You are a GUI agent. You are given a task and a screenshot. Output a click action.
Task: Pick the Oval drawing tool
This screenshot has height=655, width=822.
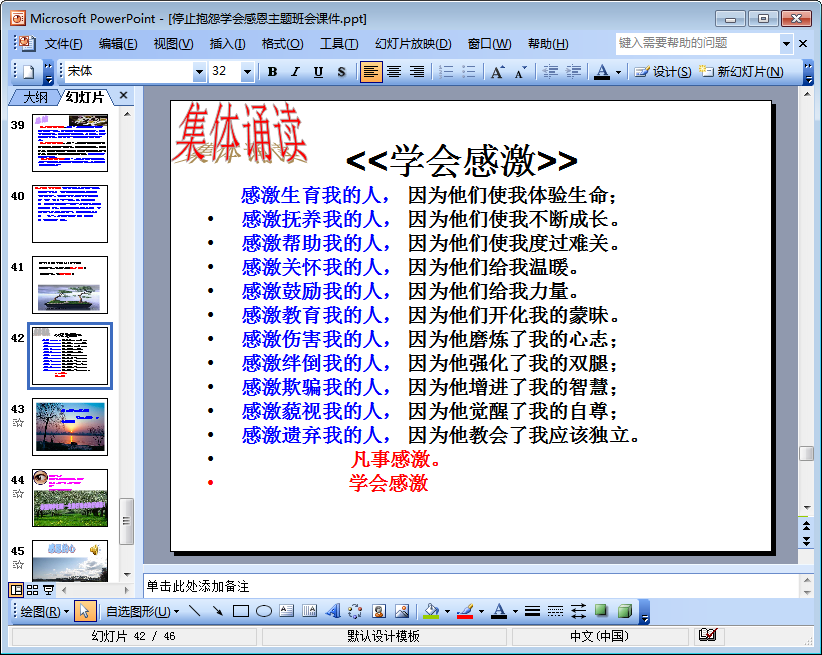click(264, 611)
